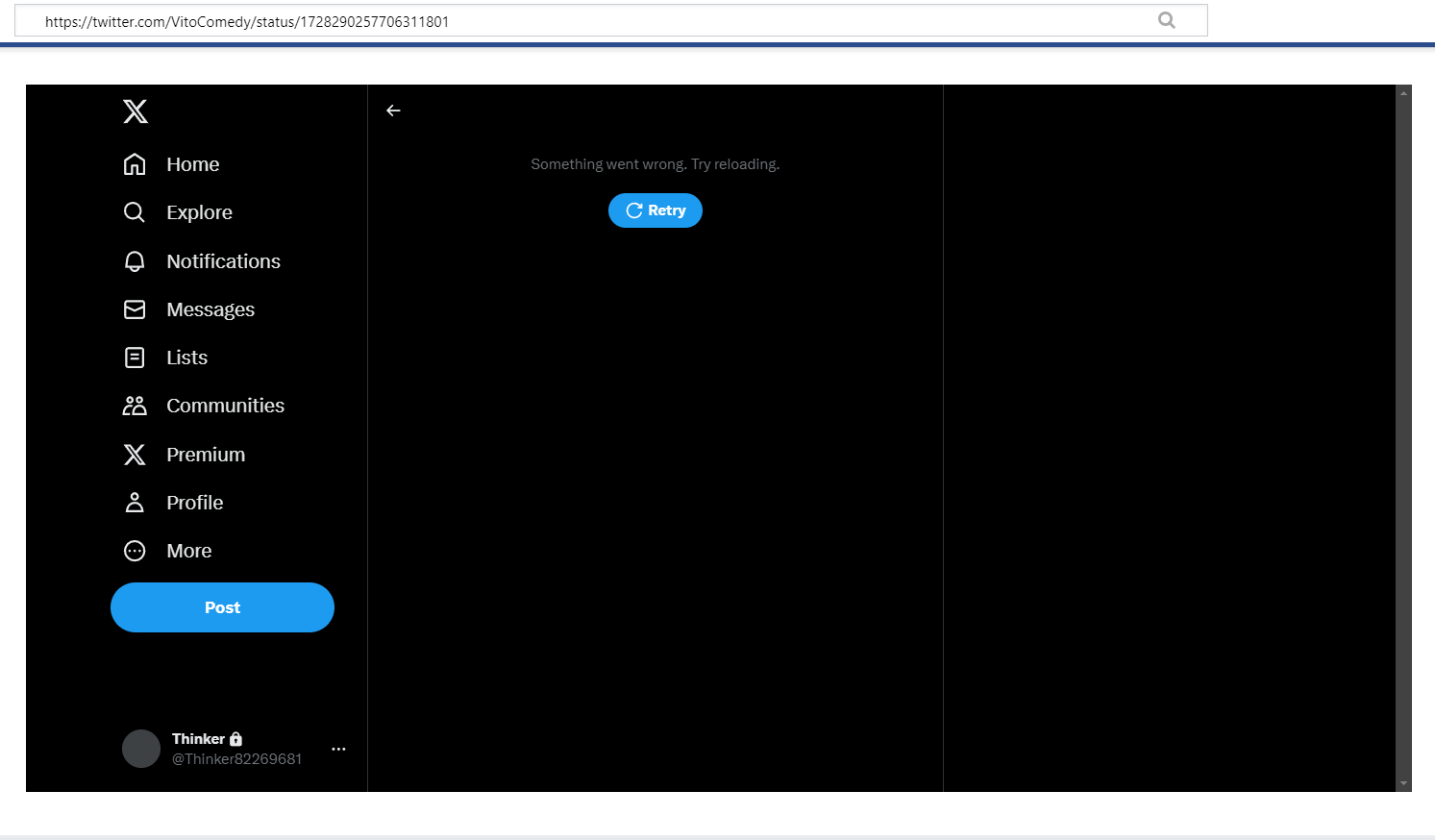Click the Lists document icon
The height and width of the screenshot is (840, 1435).
(135, 358)
